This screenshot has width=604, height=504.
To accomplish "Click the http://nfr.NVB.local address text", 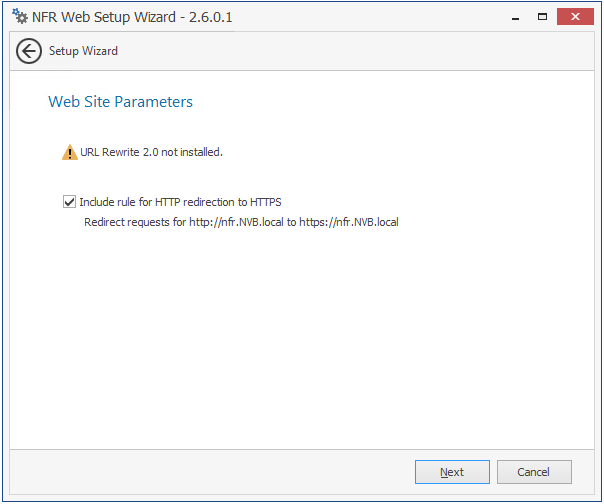I will 236,222.
